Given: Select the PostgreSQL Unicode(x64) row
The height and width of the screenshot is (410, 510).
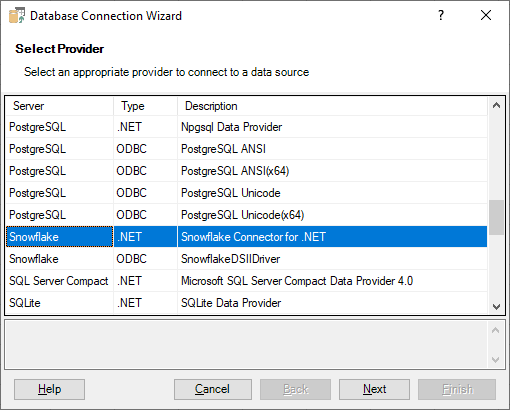Looking at the screenshot, I should 247,215.
